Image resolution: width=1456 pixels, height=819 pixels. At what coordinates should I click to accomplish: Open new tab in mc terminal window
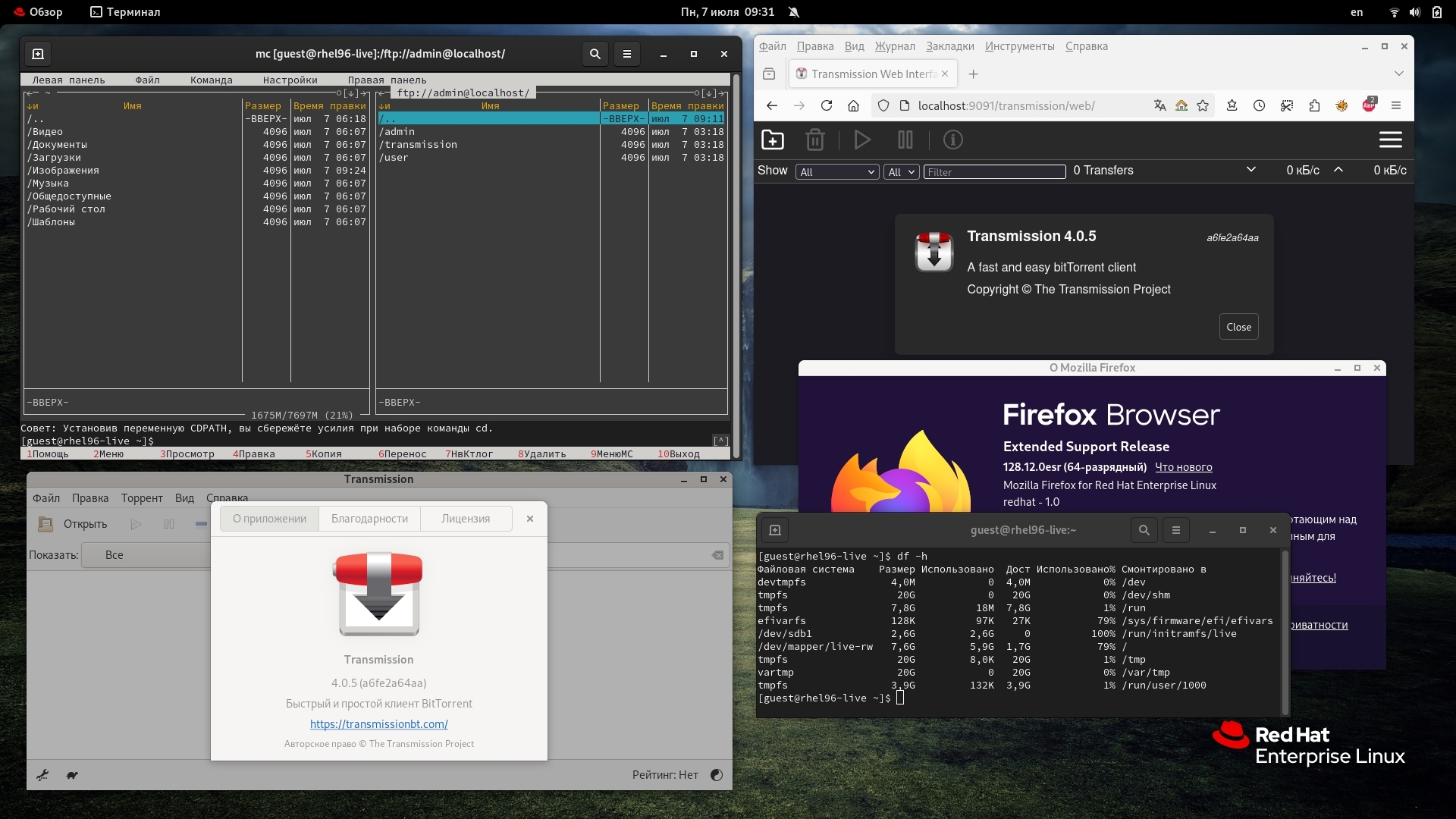tap(38, 54)
